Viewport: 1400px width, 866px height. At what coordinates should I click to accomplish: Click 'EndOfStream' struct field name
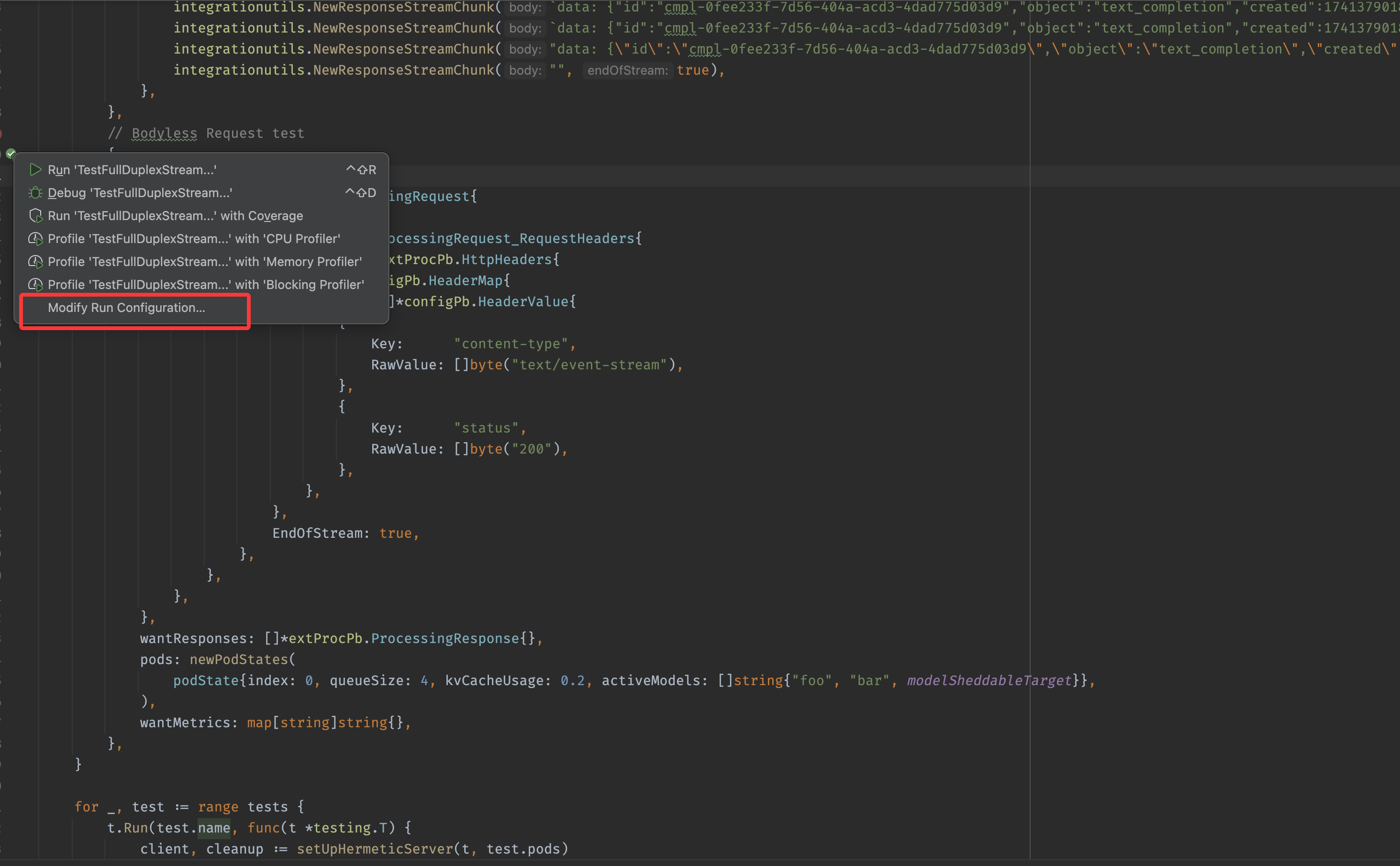317,533
